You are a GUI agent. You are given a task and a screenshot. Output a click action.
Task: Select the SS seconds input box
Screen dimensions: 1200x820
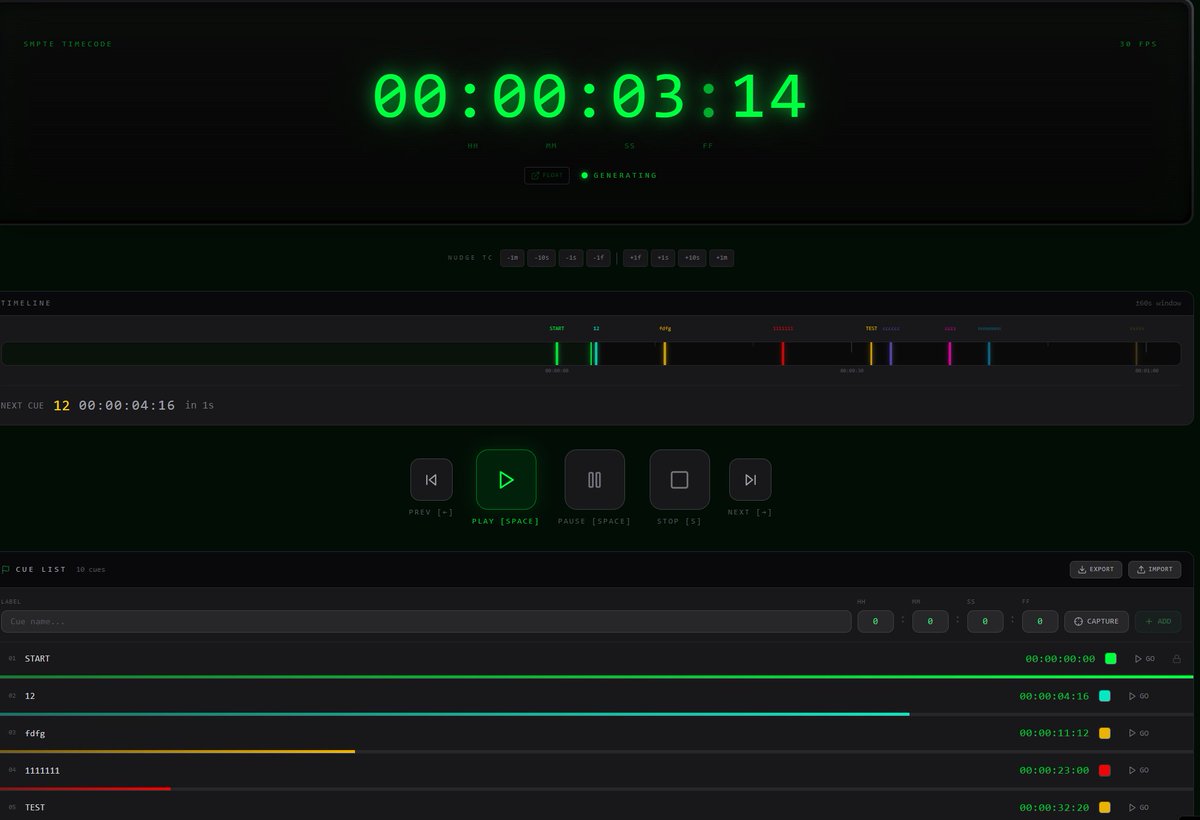point(985,621)
